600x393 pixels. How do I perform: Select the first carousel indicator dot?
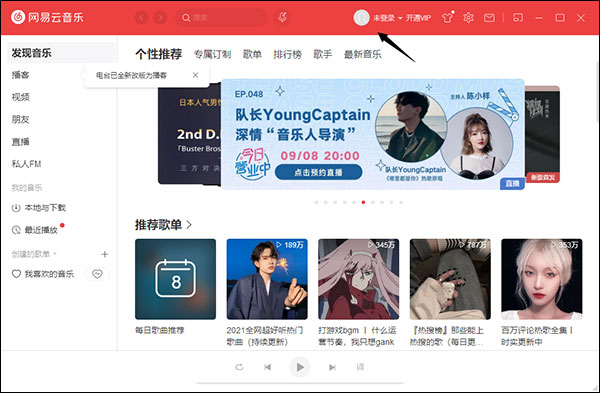pos(316,202)
